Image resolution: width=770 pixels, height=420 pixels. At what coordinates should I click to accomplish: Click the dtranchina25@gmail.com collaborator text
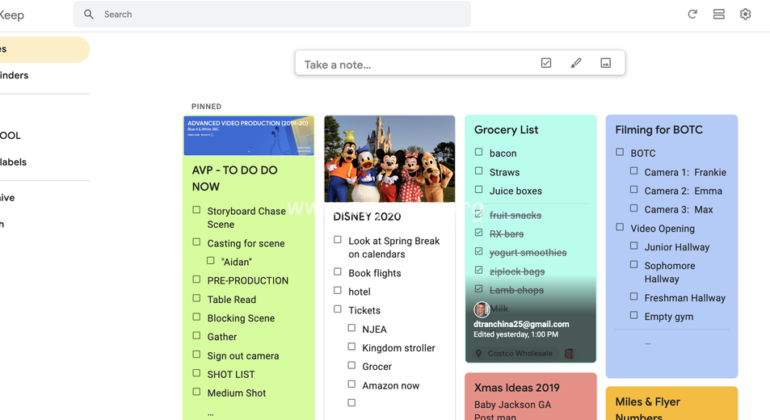coord(521,324)
